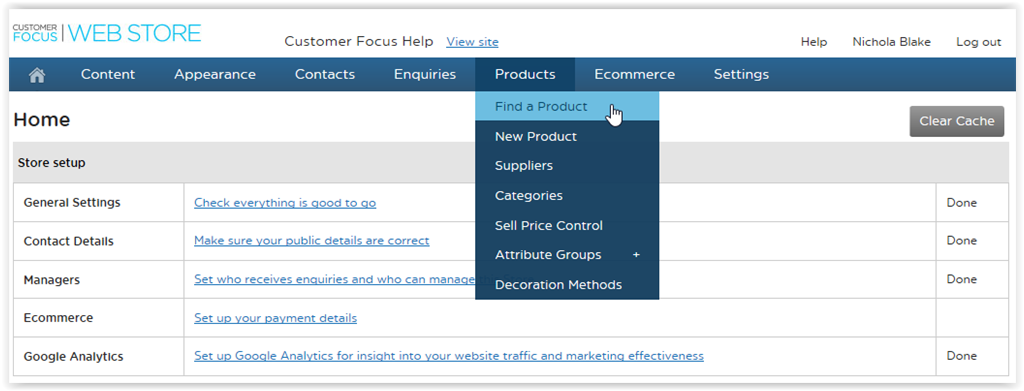Viewport: 1024px width, 391px height.
Task: Open the Ecommerce menu
Action: pos(635,74)
